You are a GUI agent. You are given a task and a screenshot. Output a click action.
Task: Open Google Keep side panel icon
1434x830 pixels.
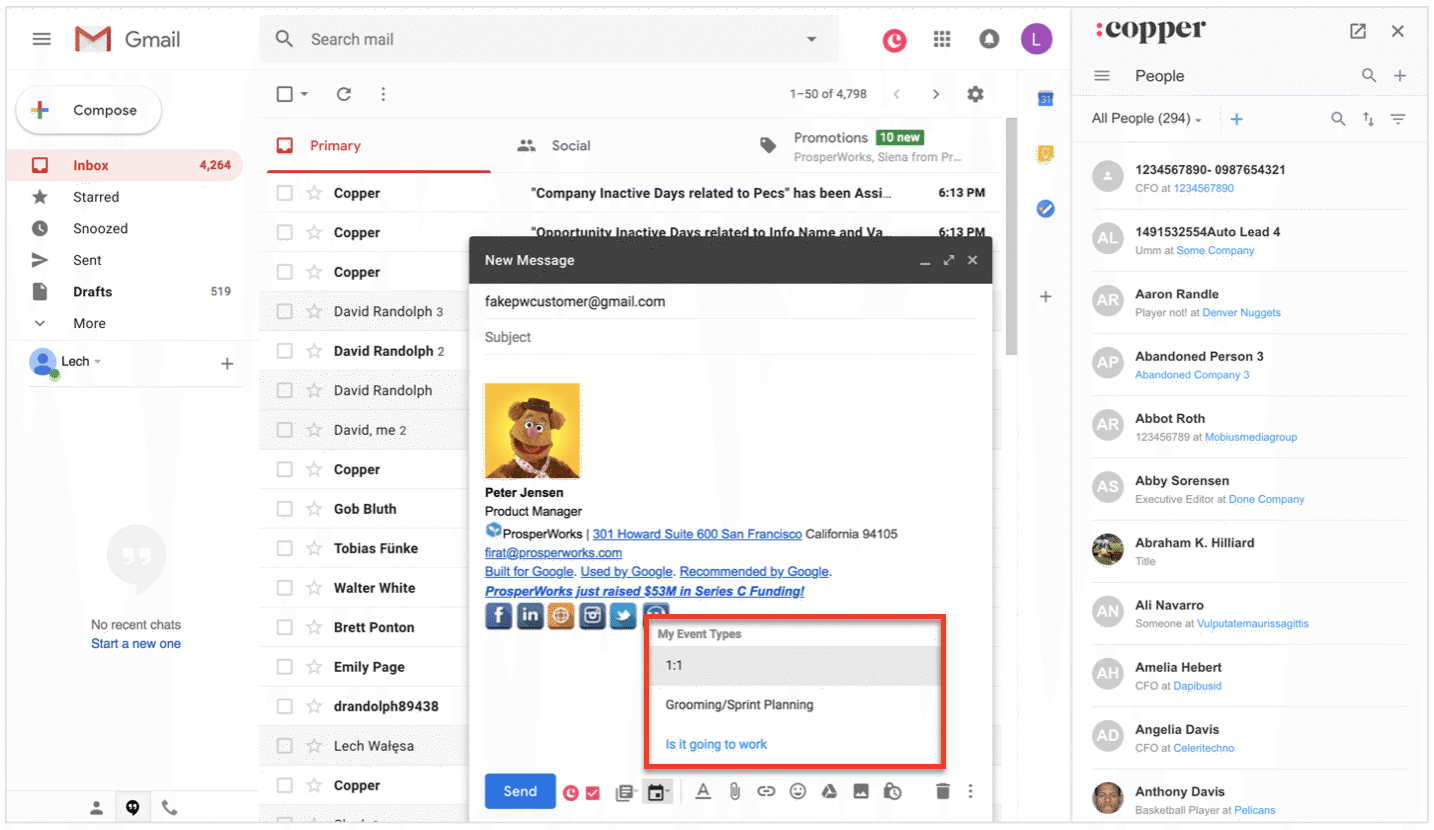pyautogui.click(x=1045, y=153)
